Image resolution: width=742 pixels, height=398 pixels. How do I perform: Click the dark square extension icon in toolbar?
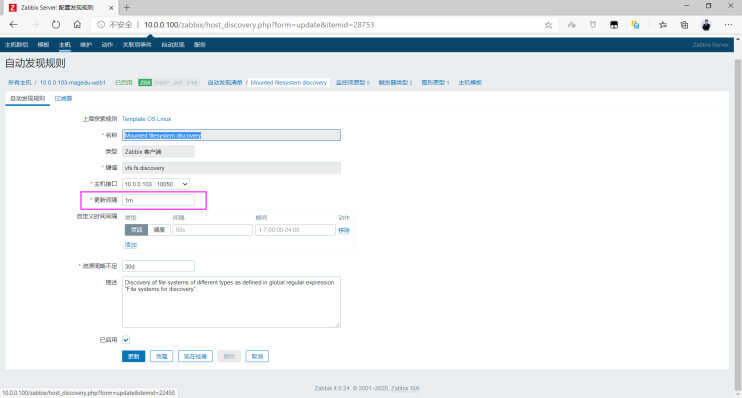pos(614,25)
